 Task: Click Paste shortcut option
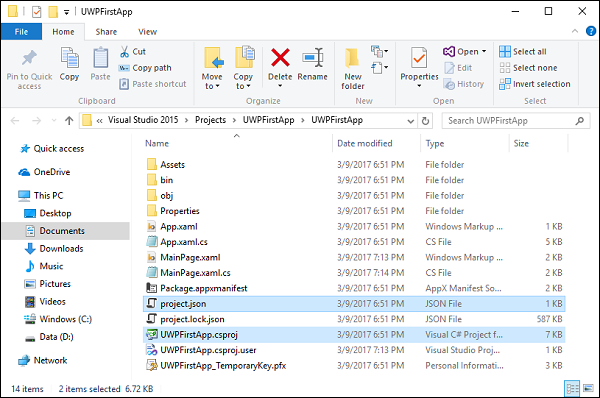153,84
